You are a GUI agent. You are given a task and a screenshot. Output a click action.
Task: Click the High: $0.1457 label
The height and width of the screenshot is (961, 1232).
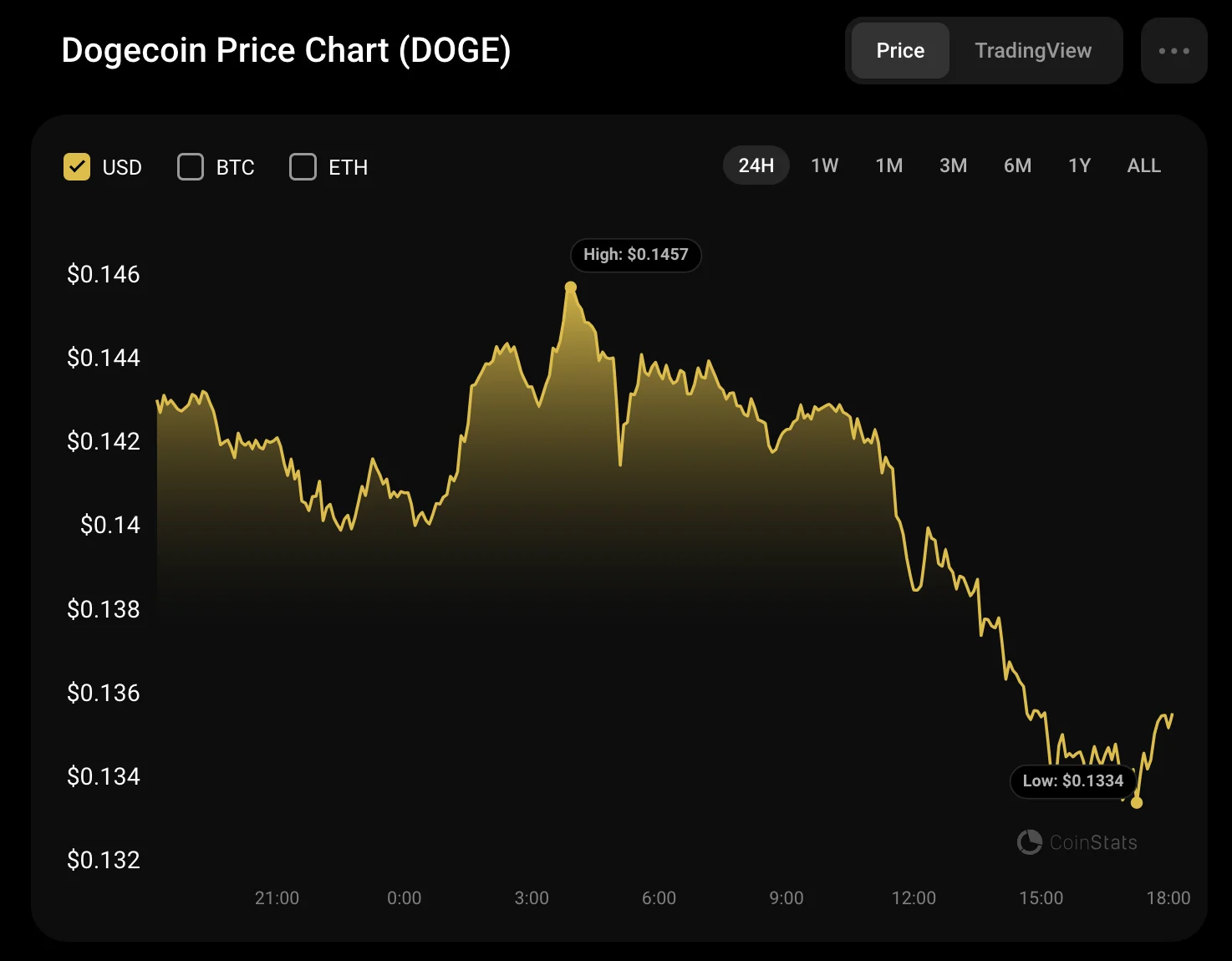[x=635, y=255]
